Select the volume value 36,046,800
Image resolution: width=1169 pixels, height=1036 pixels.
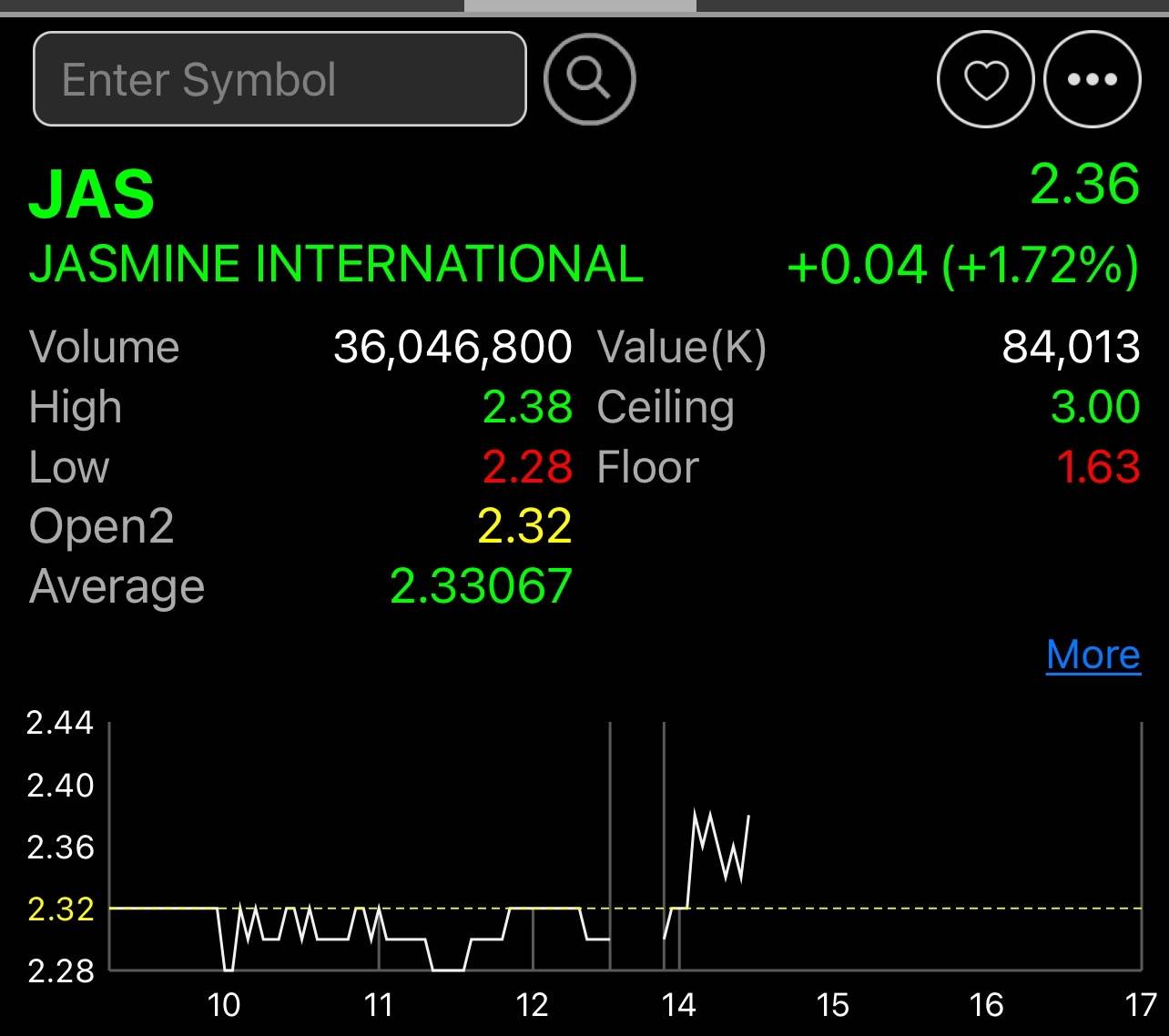(452, 347)
